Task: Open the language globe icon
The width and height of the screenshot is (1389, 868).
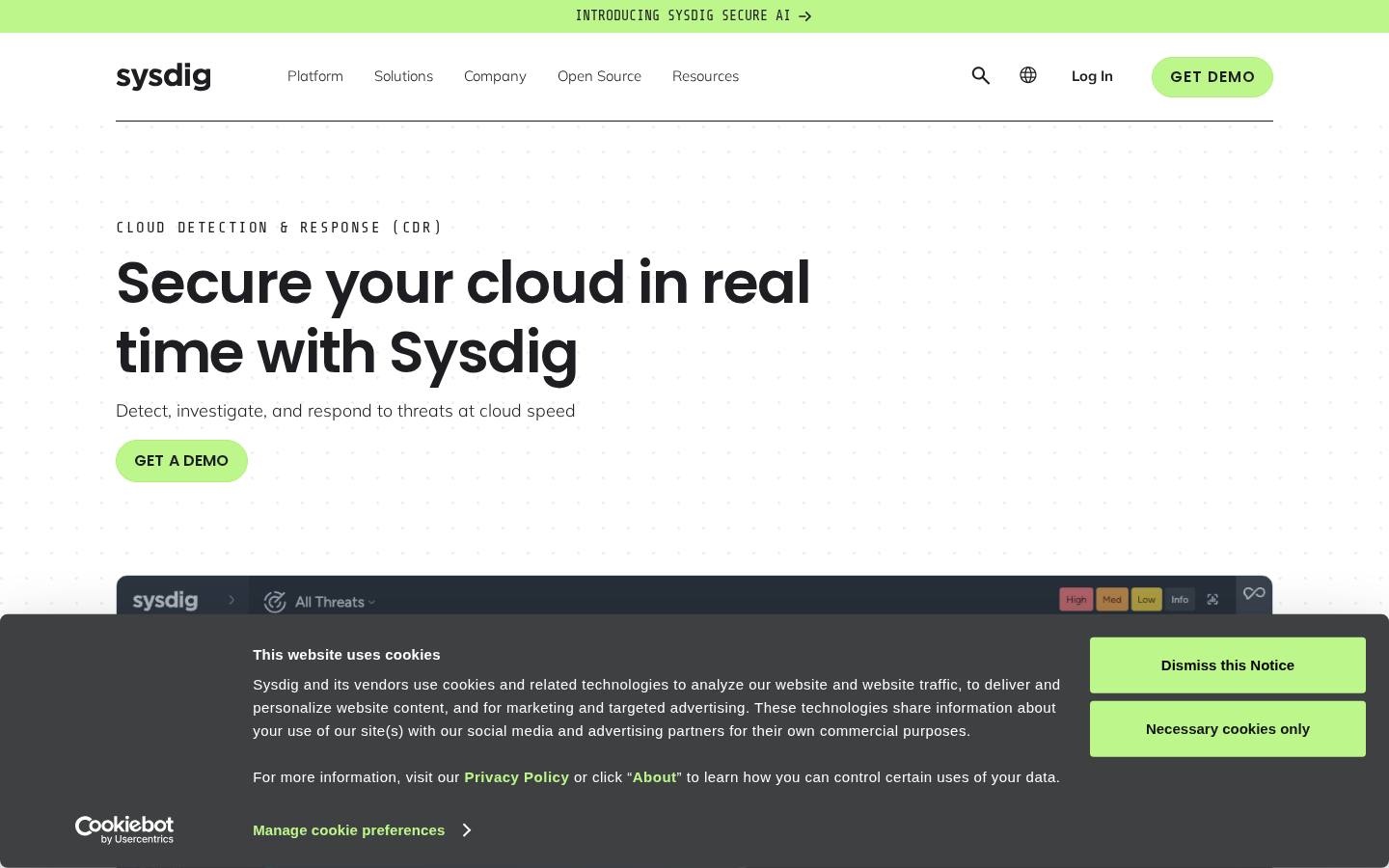Action: (1028, 75)
